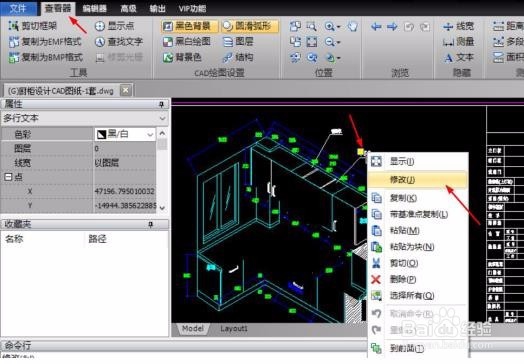Collapse the 点 property group
Viewport: 524px width, 364px height.
pos(8,177)
